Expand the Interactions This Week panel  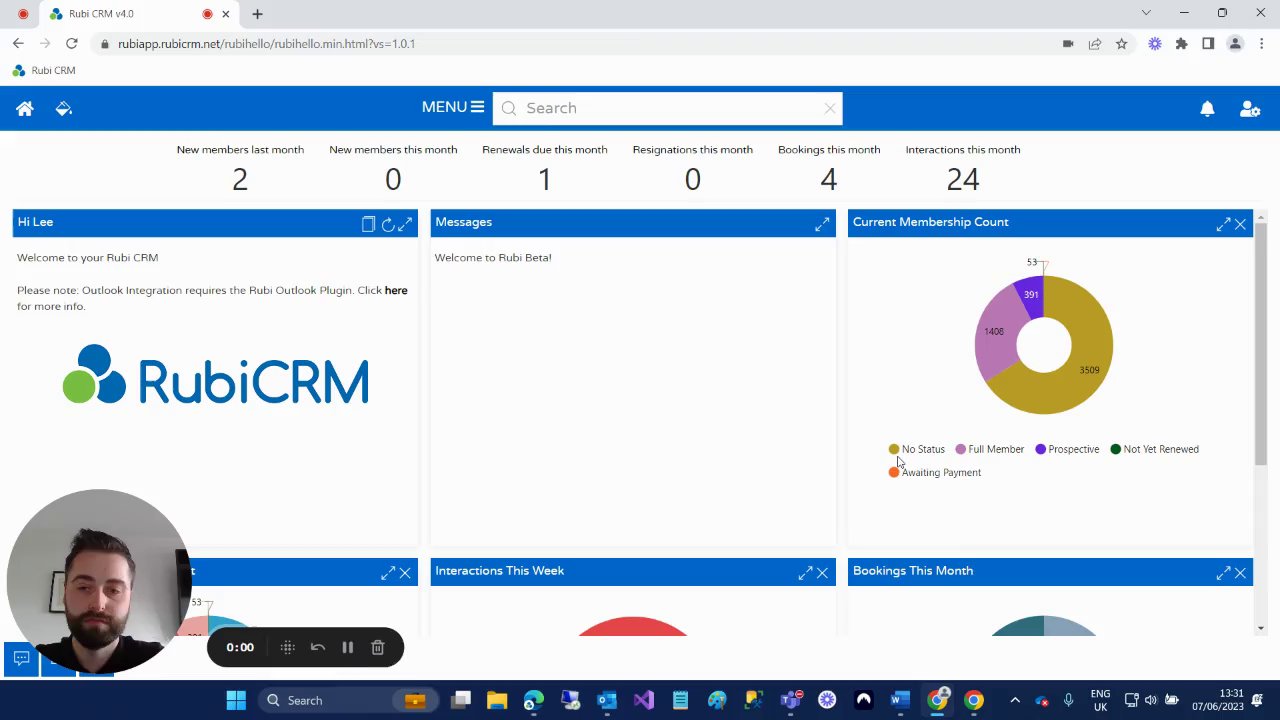805,573
